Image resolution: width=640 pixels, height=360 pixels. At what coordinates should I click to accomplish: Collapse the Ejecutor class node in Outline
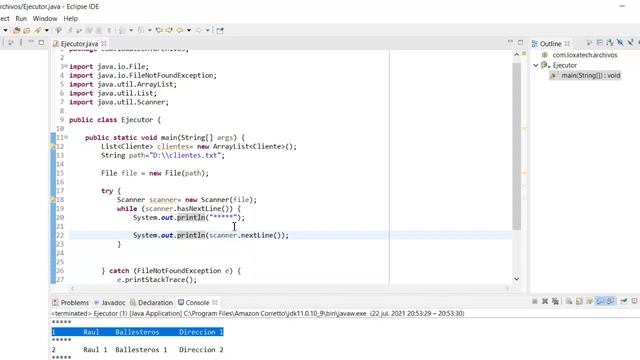click(x=536, y=65)
